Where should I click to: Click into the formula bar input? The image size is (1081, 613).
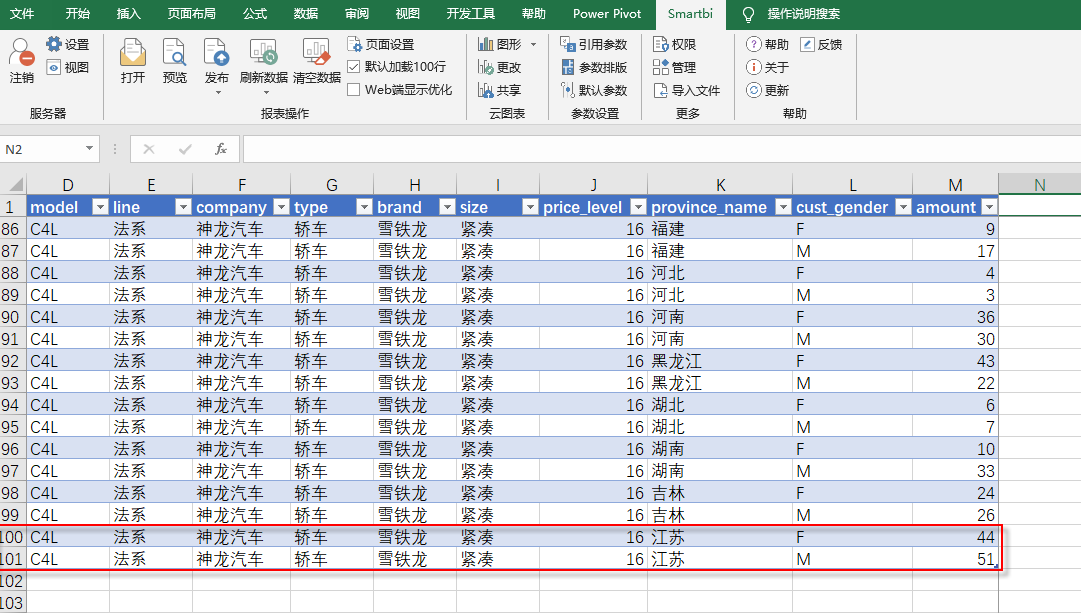(662, 149)
